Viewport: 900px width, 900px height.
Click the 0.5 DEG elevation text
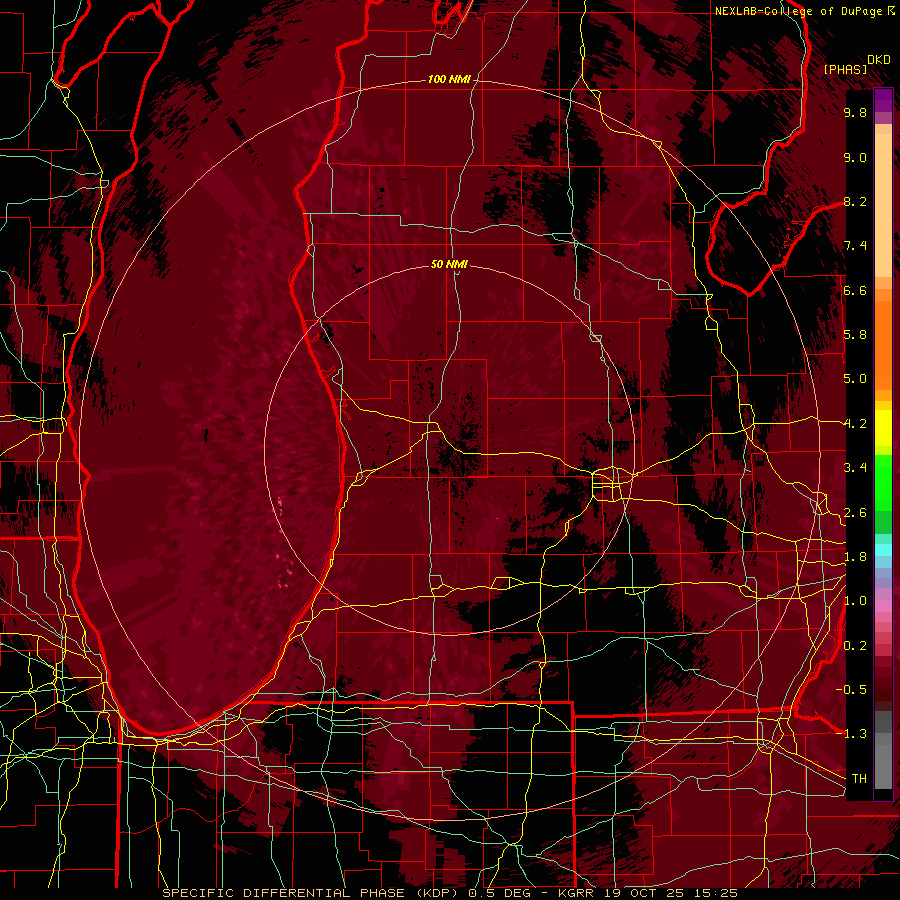click(498, 893)
